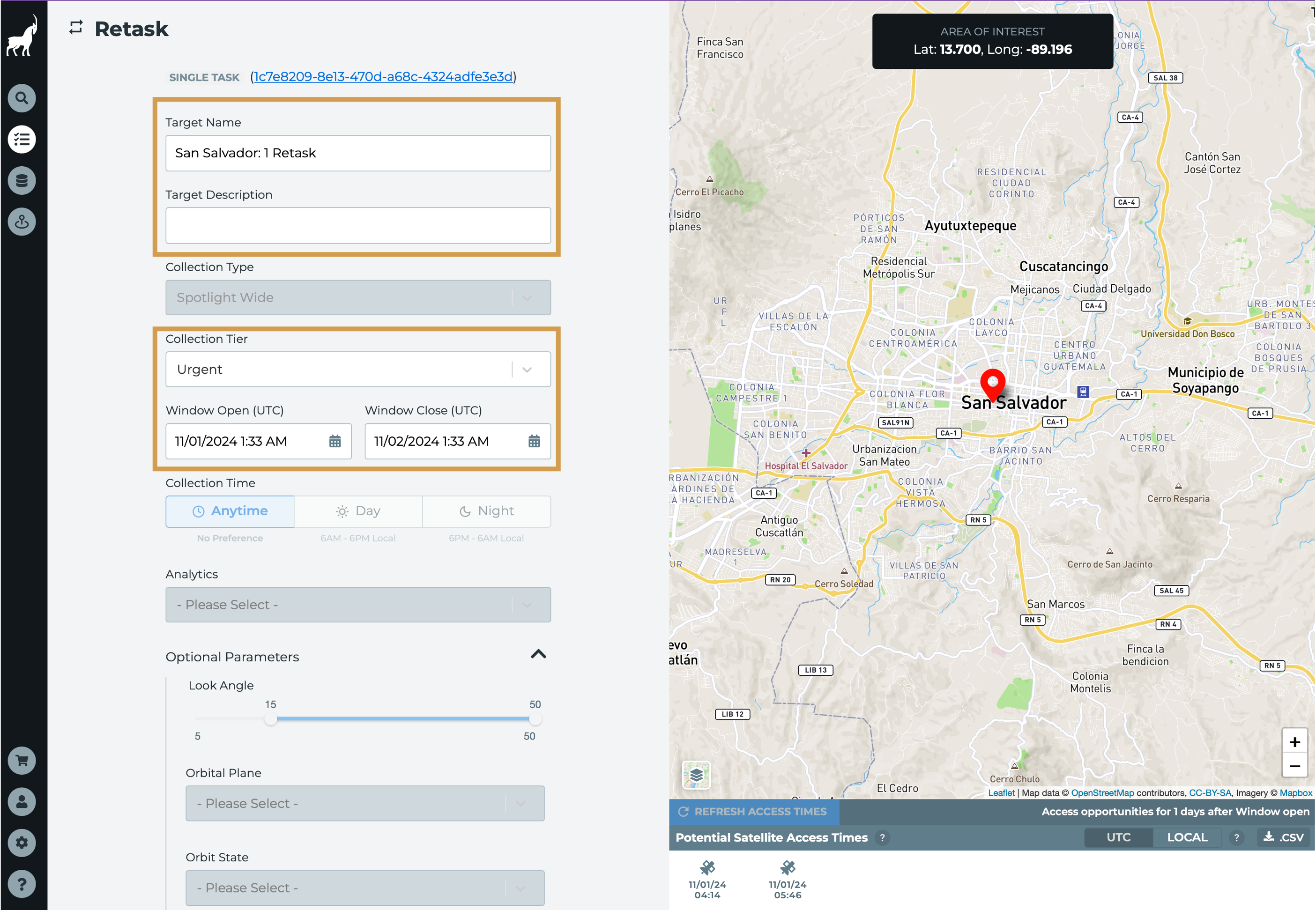The width and height of the screenshot is (1316, 910).
Task: Open the settings gear sidebar icon
Action: [x=22, y=842]
